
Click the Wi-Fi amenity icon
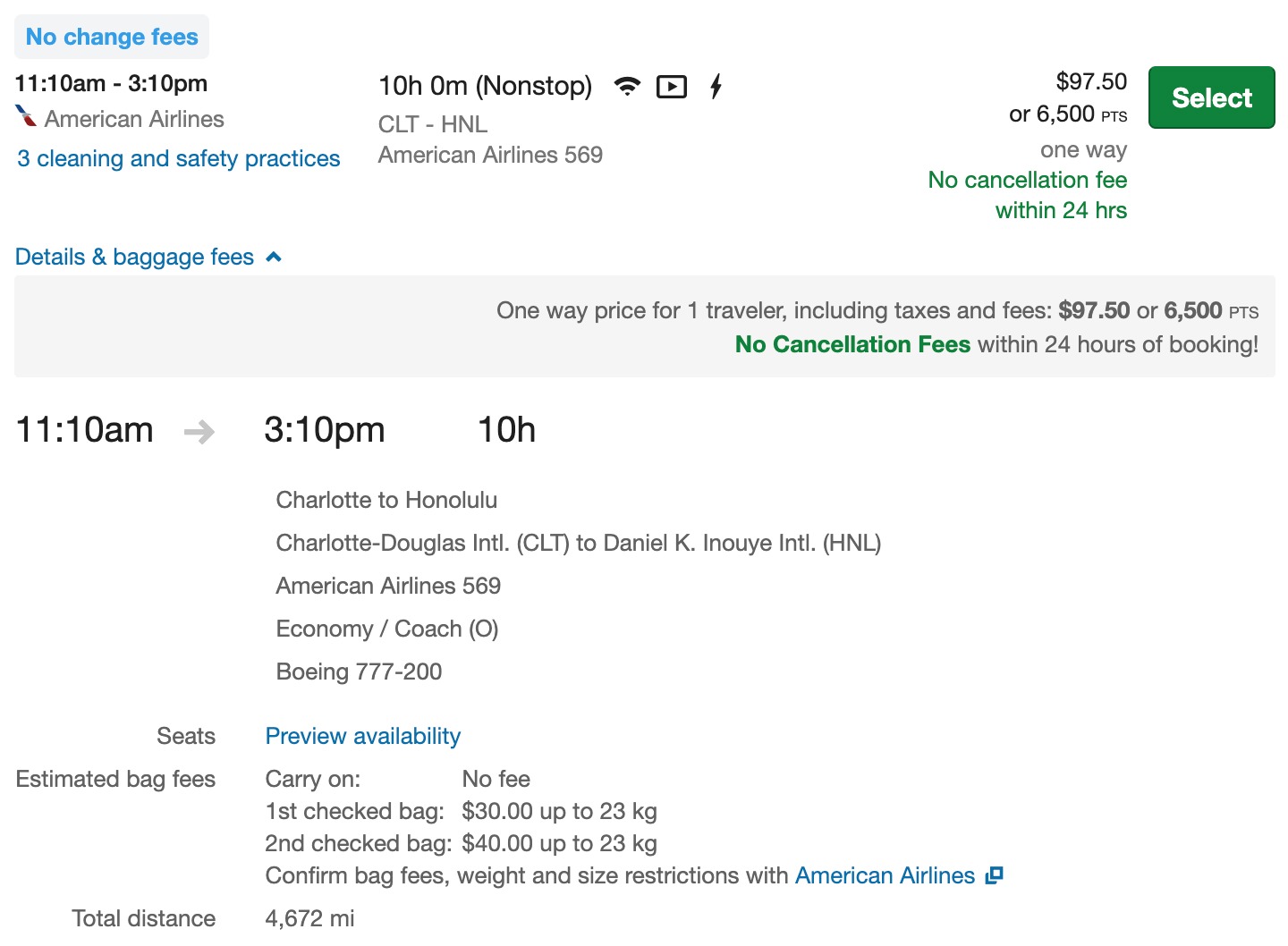point(628,86)
